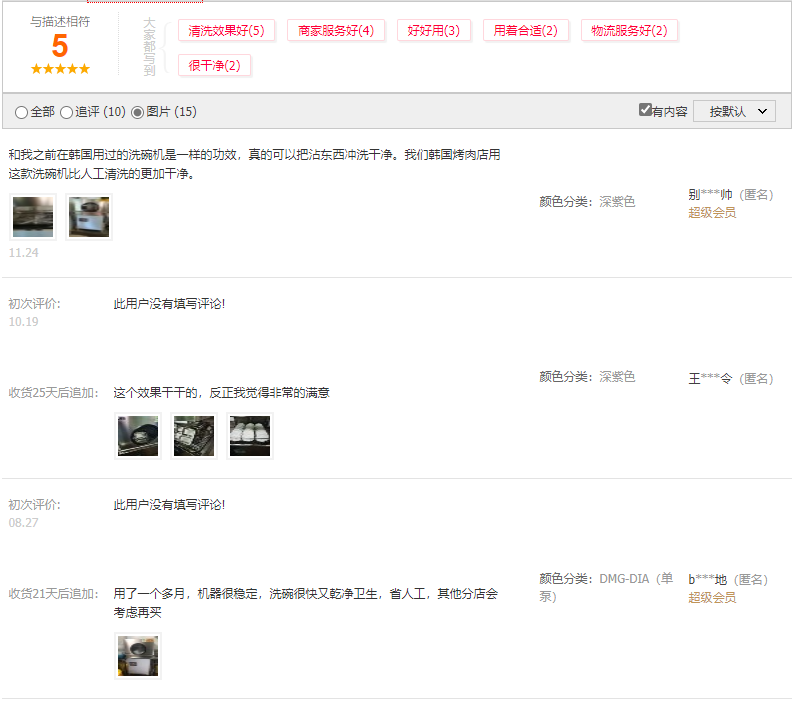Open the first photo in 王***令's follow-up review
The height and width of the screenshot is (702, 802).
(137, 435)
